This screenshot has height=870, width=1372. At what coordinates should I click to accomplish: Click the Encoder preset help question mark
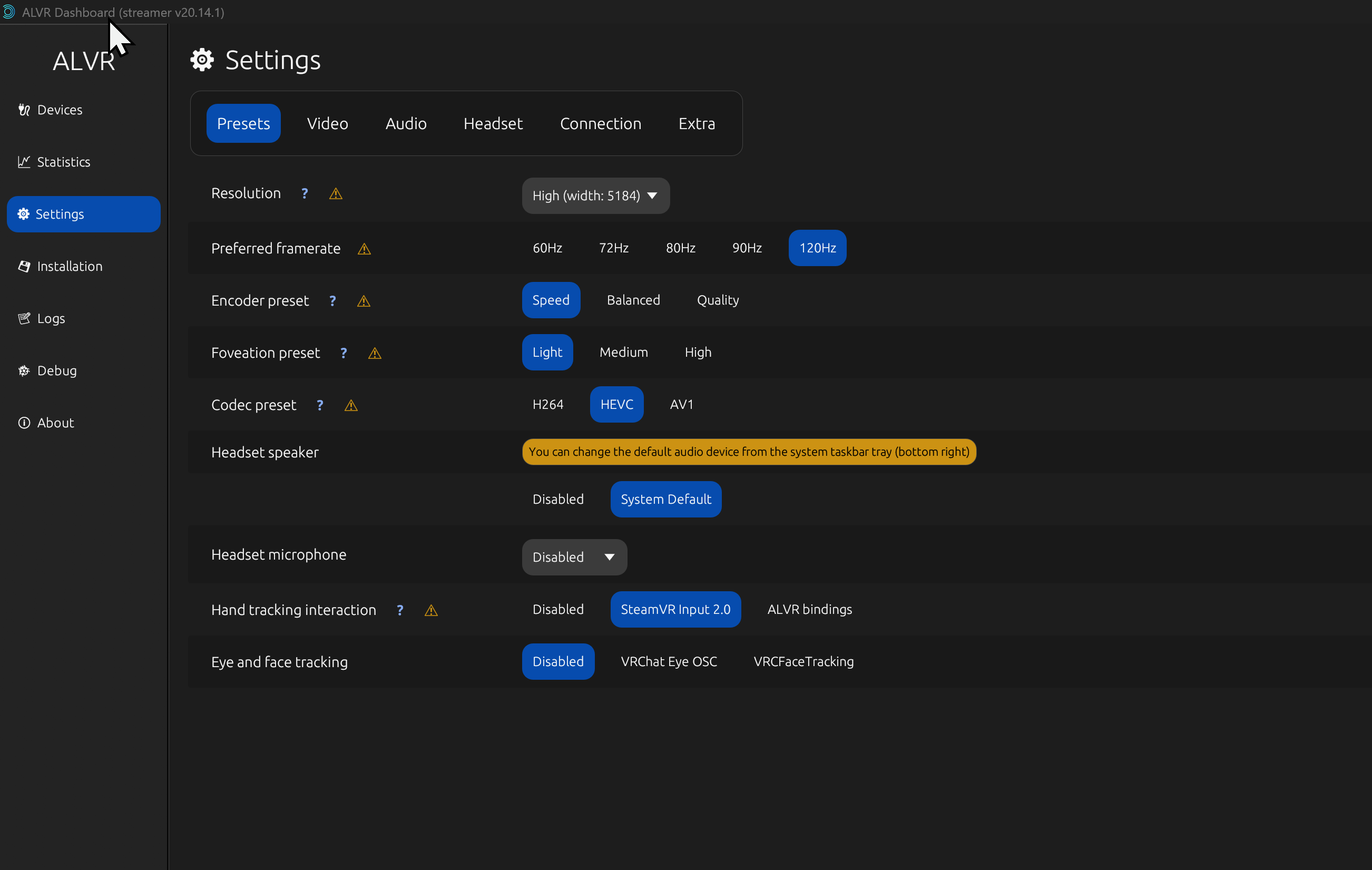point(333,301)
